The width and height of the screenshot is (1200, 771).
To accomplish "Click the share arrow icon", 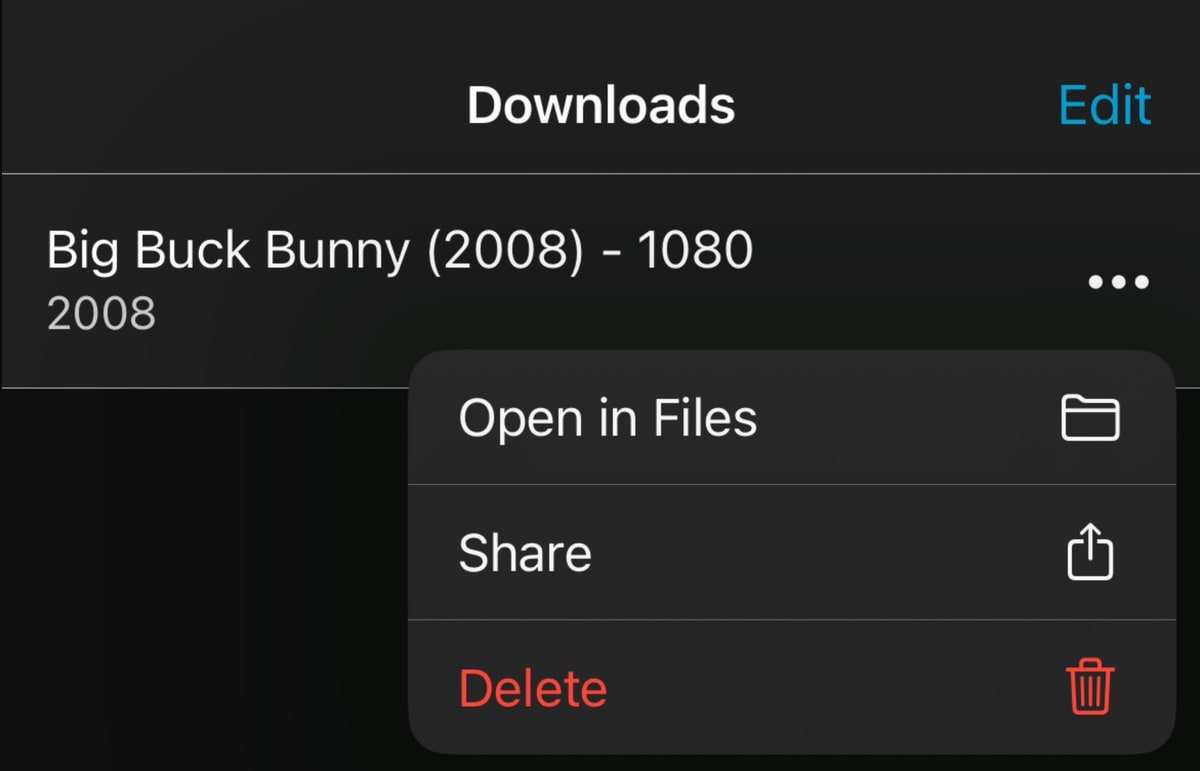I will click(x=1089, y=552).
